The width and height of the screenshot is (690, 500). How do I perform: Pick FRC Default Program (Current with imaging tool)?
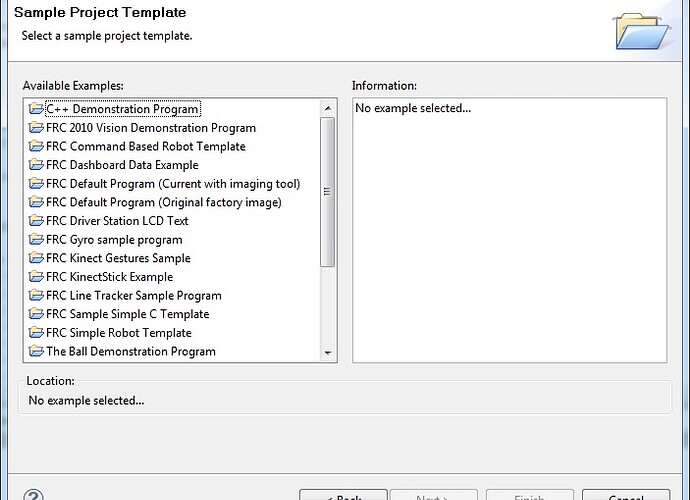click(x=173, y=184)
